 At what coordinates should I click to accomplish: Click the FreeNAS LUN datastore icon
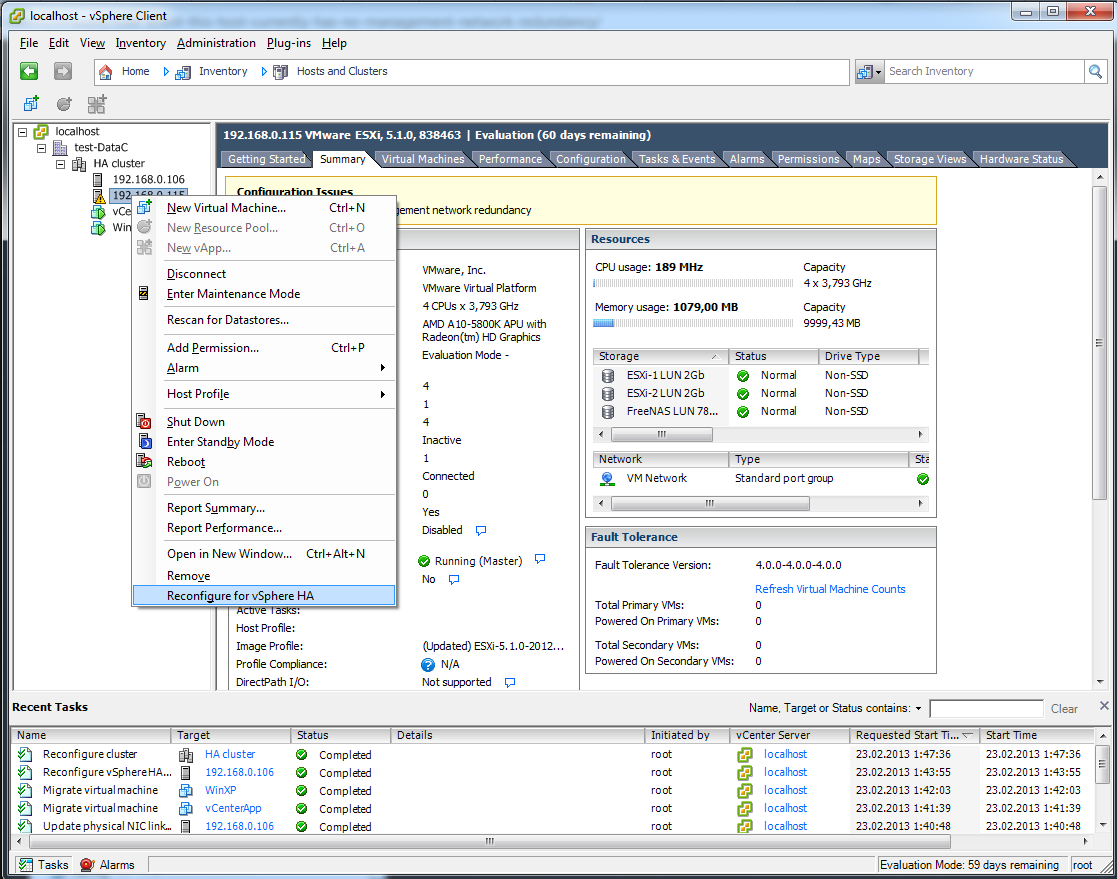pyautogui.click(x=608, y=412)
